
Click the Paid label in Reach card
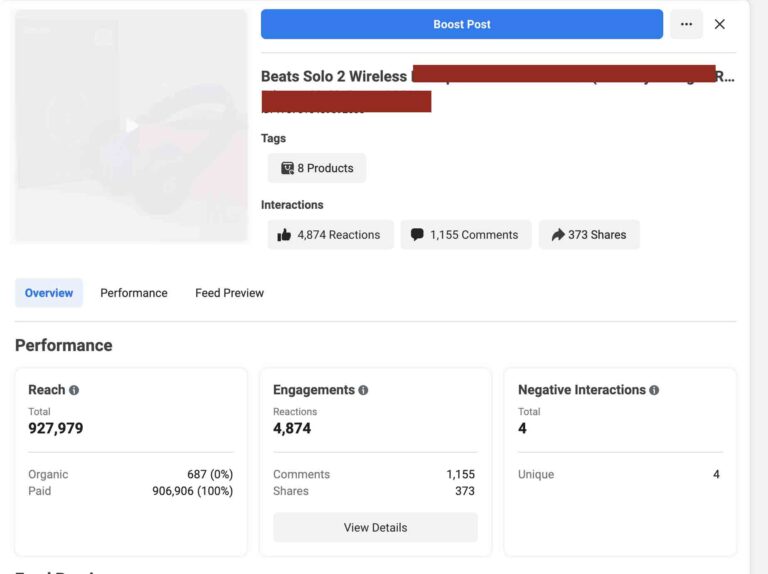[x=39, y=491]
